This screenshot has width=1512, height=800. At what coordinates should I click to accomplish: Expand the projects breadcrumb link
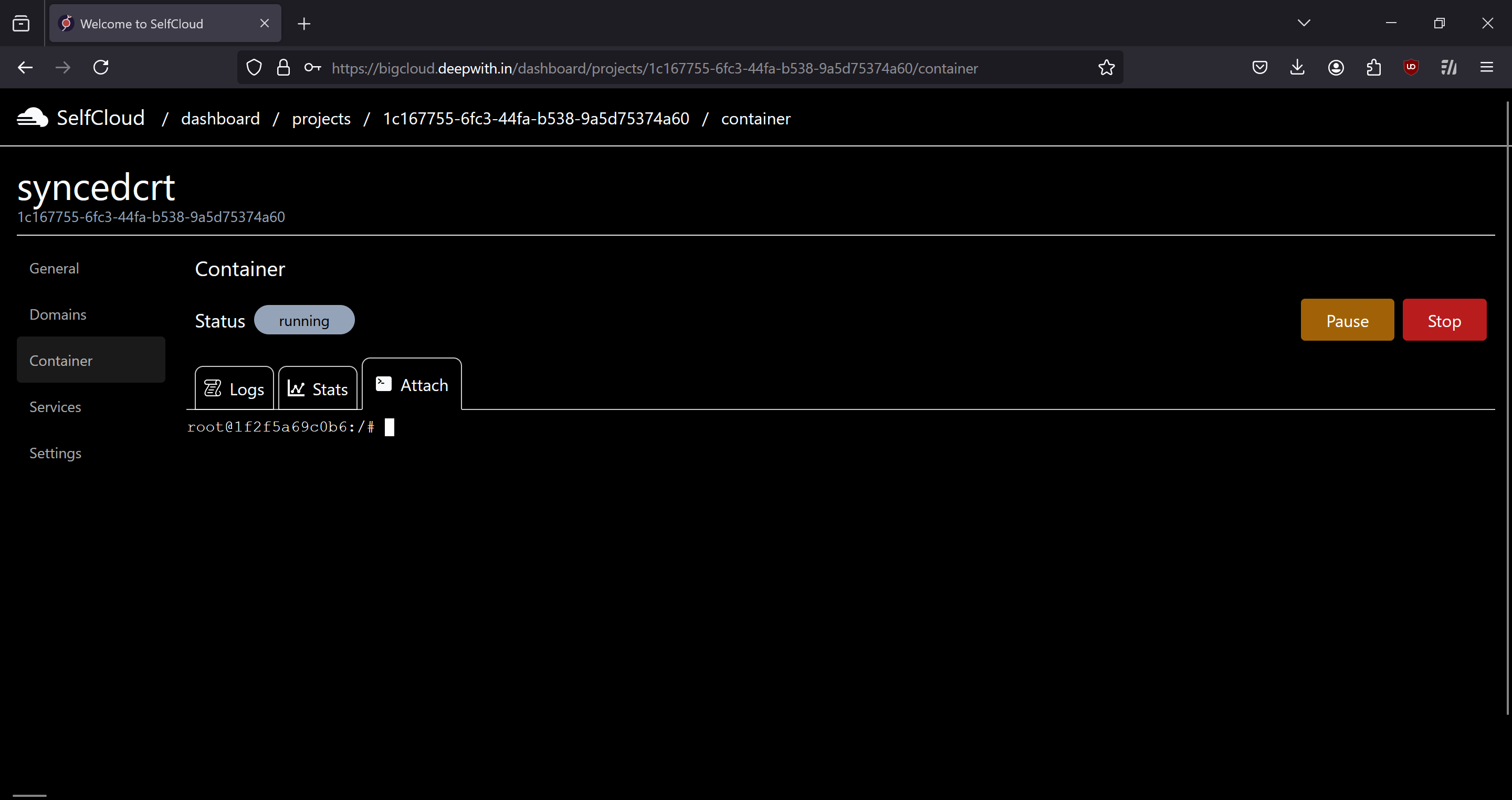click(321, 118)
